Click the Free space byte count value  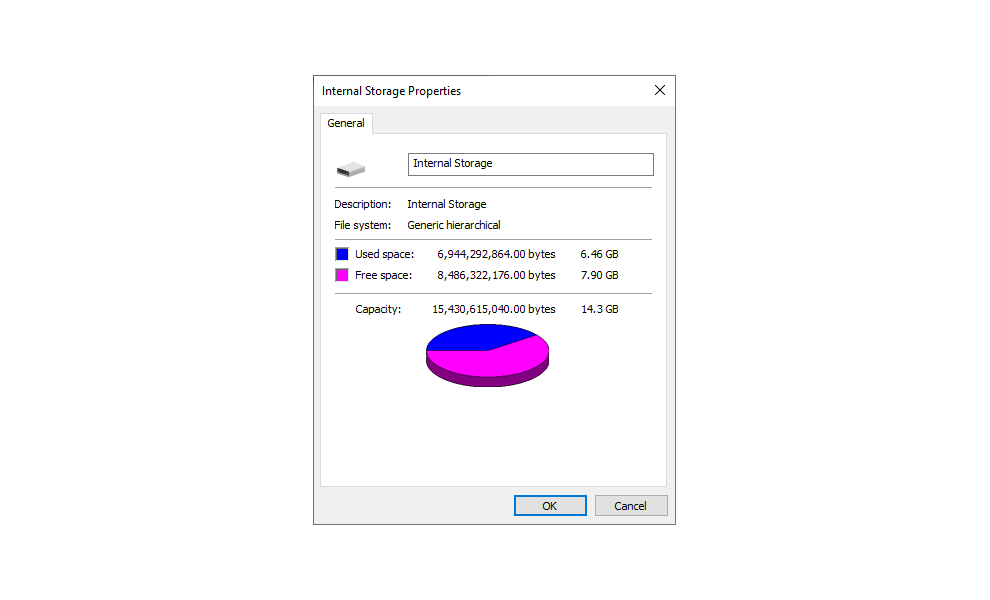[496, 275]
